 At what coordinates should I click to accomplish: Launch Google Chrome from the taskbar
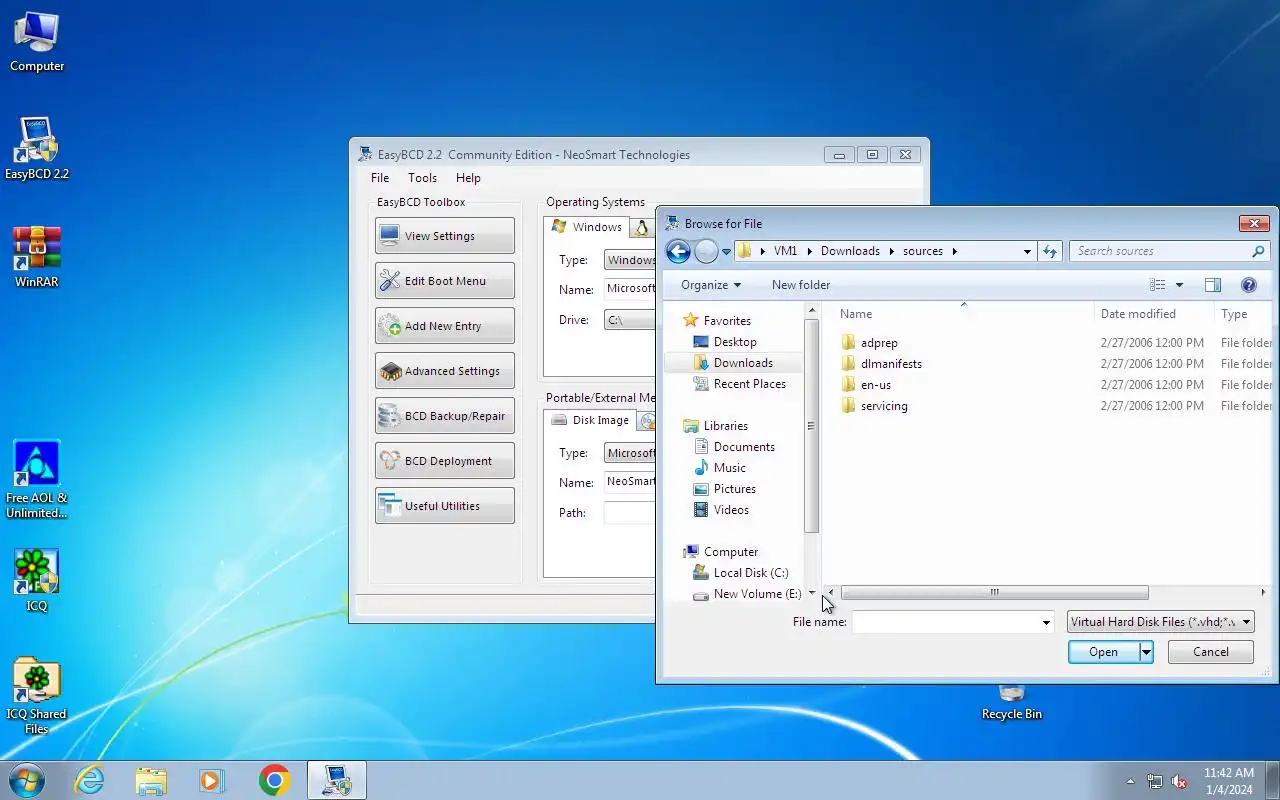click(x=274, y=780)
